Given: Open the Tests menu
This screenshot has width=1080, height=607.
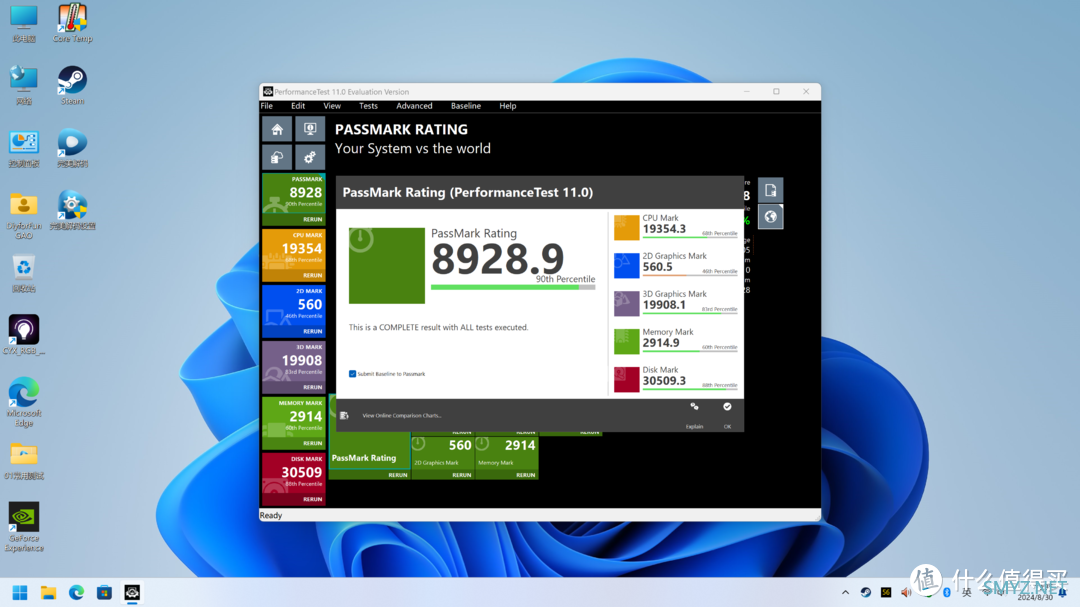Looking at the screenshot, I should coord(368,106).
